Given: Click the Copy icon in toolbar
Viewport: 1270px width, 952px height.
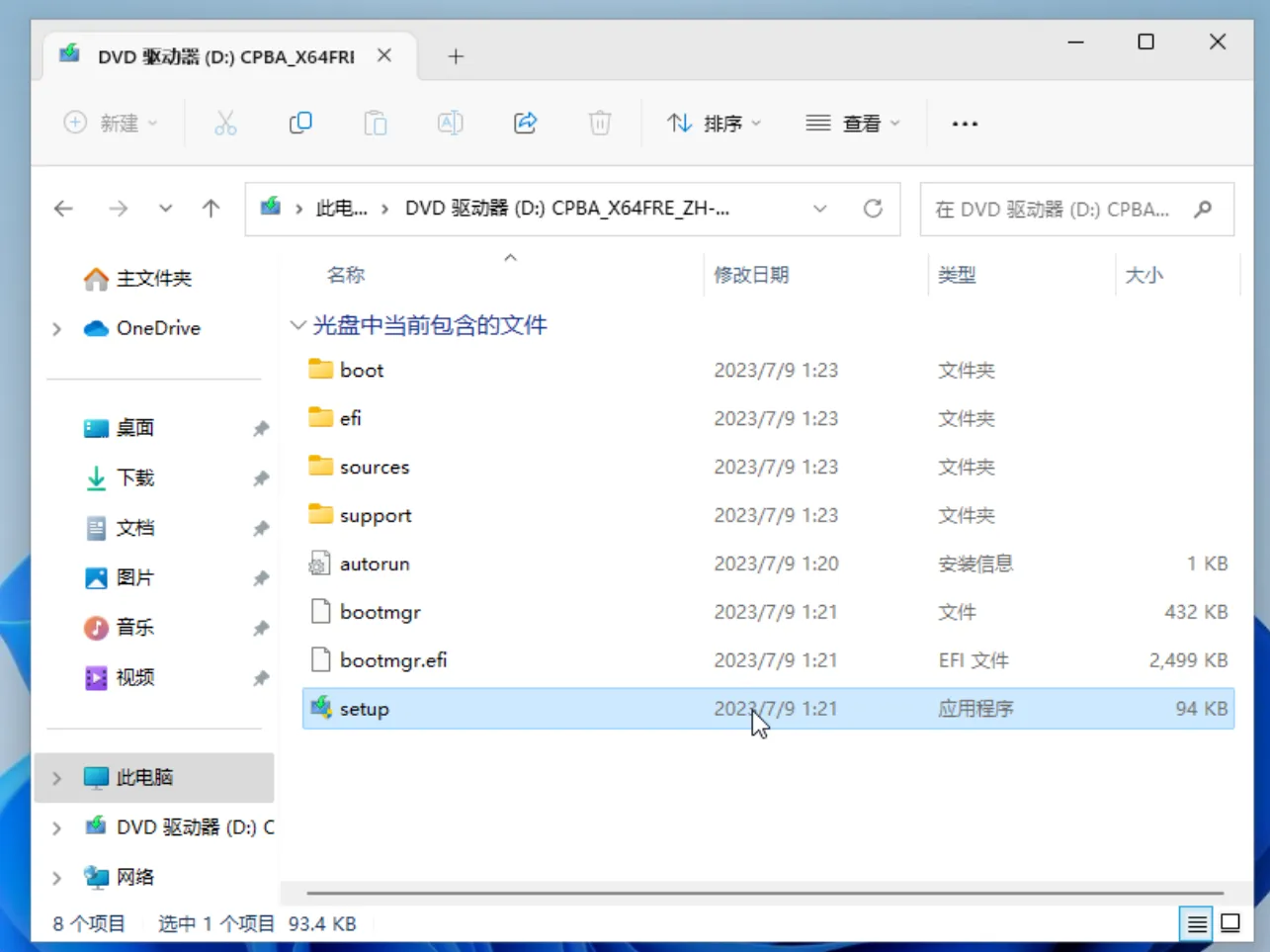Looking at the screenshot, I should (300, 123).
